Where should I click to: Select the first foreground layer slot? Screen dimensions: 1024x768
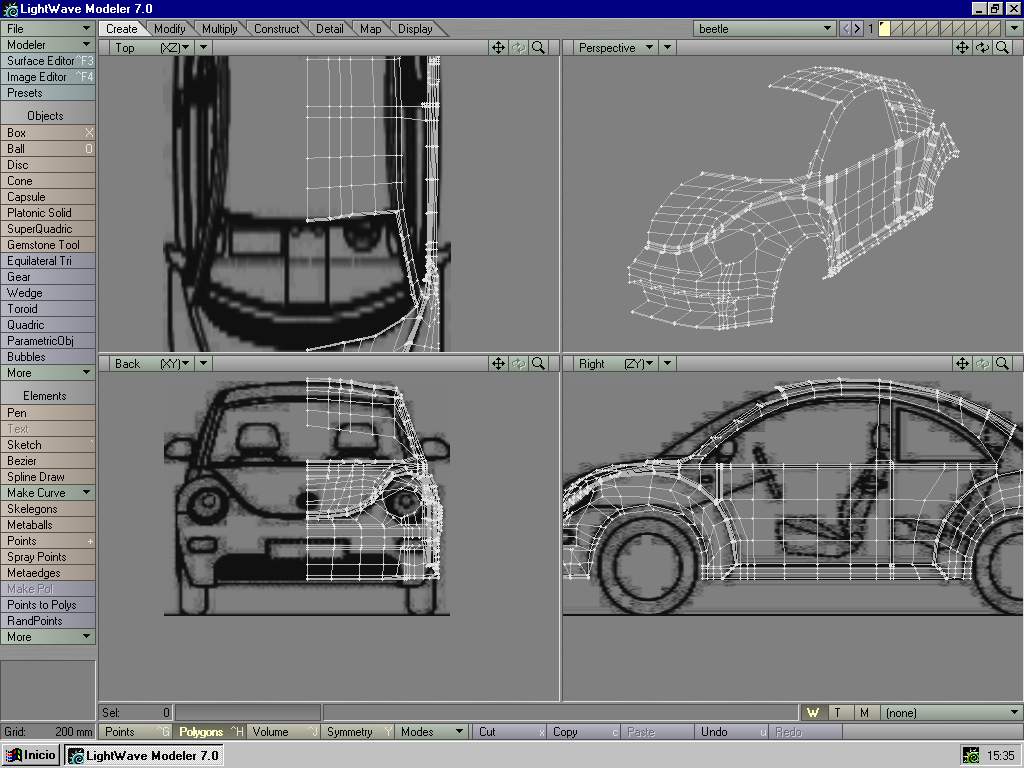(x=885, y=29)
